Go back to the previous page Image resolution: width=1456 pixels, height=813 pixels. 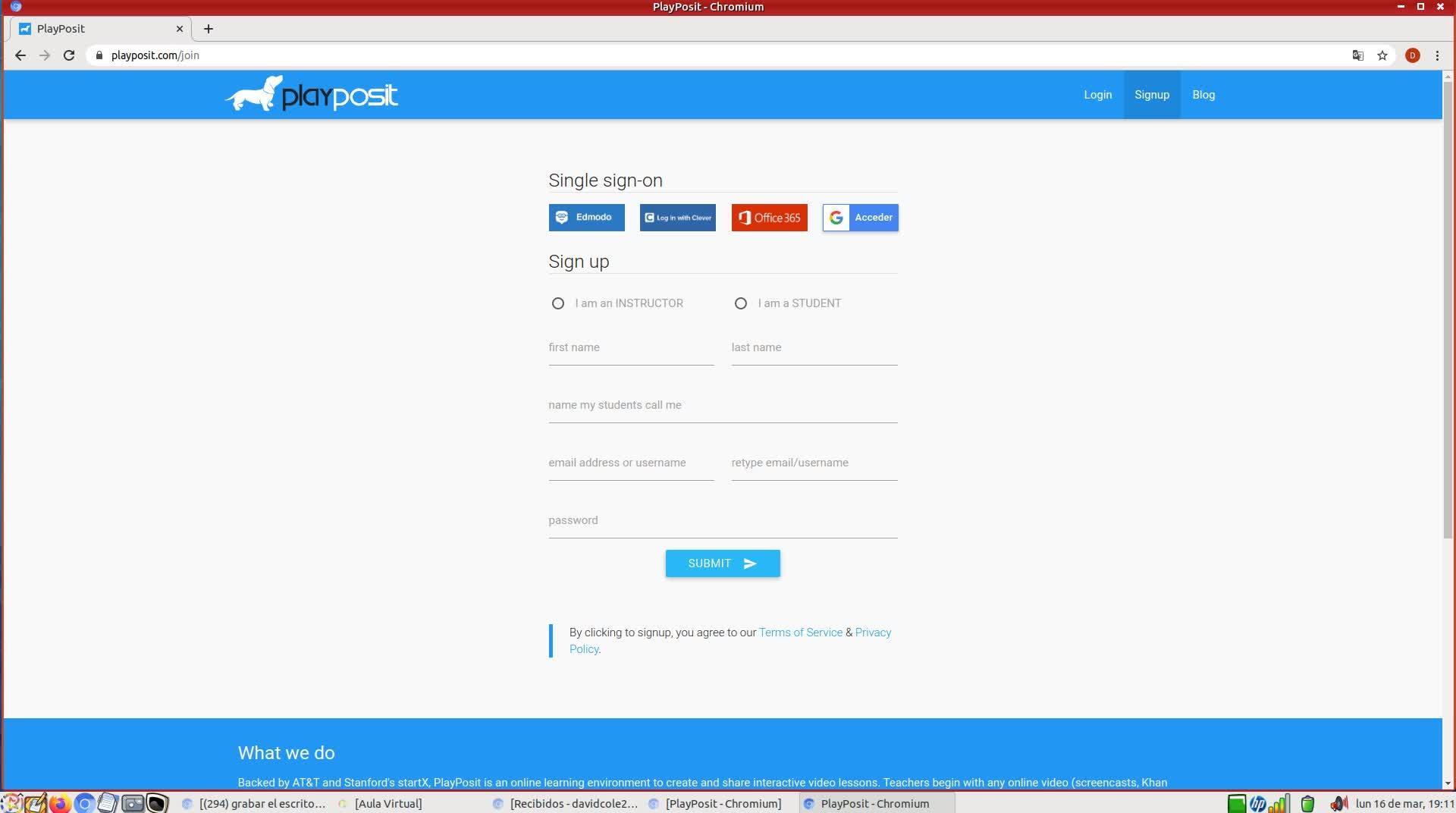pos(20,55)
